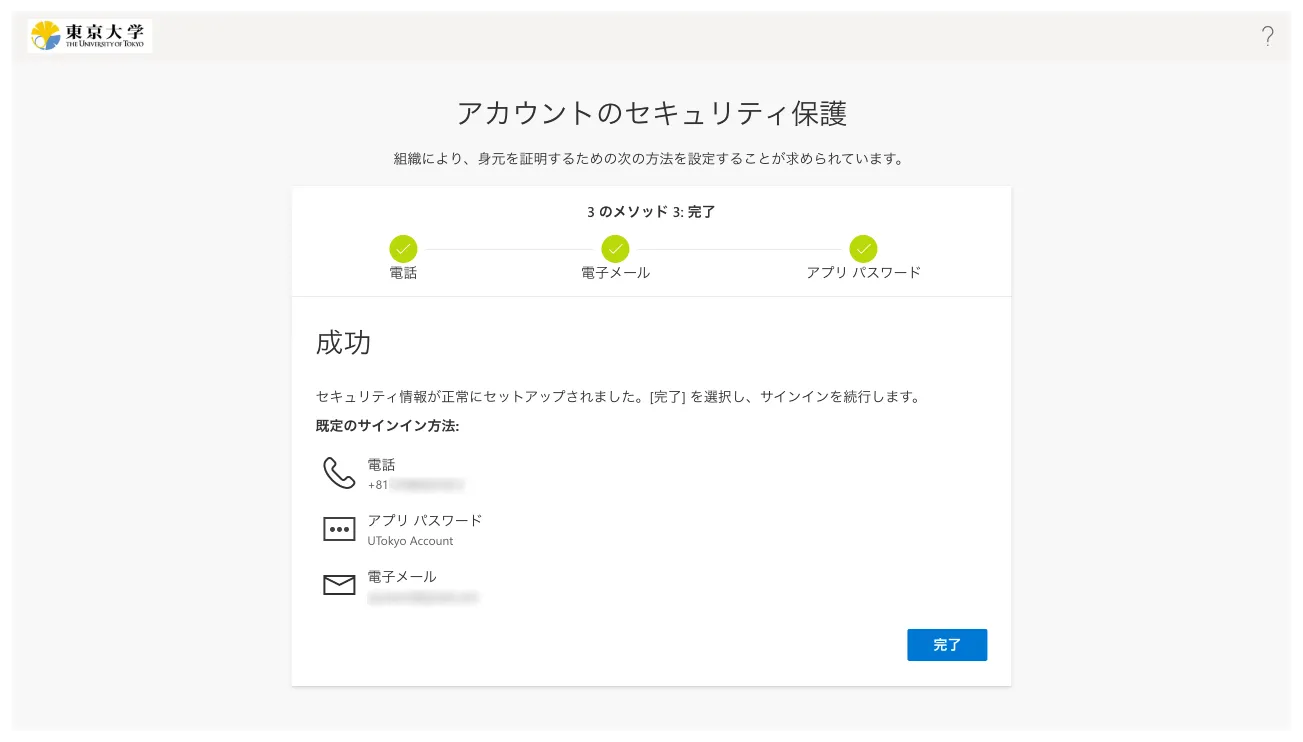The height and width of the screenshot is (742, 1303).
Task: Click the blurred phone number starting +81
Action: (x=415, y=485)
